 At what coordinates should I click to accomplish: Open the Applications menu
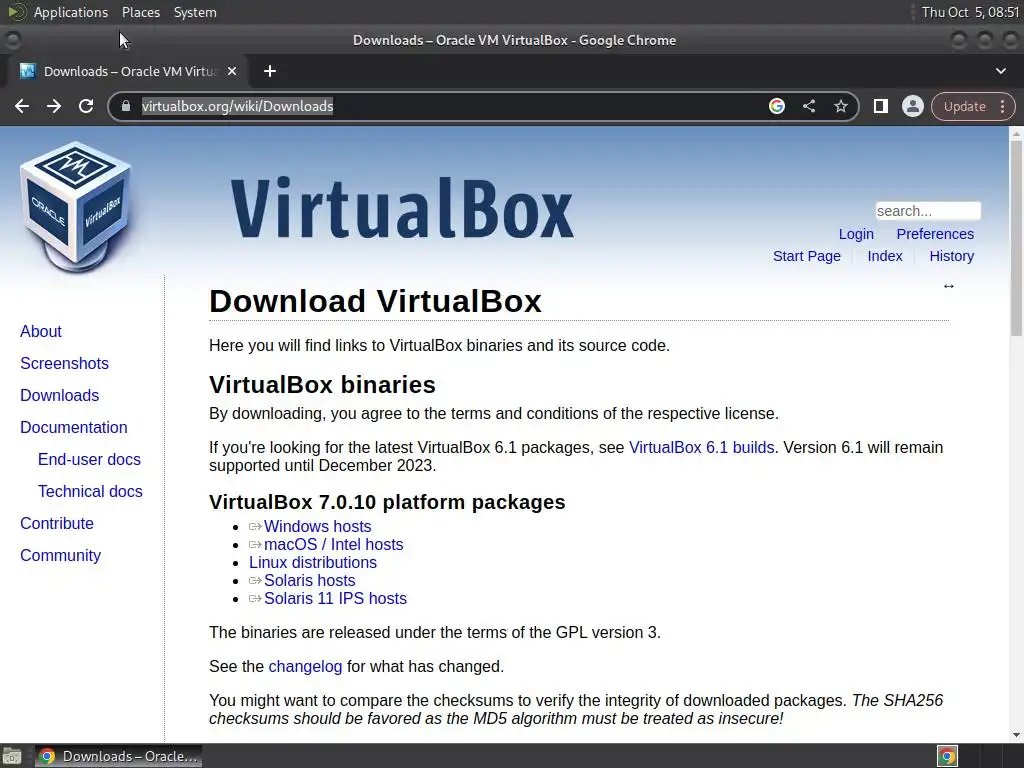click(71, 12)
